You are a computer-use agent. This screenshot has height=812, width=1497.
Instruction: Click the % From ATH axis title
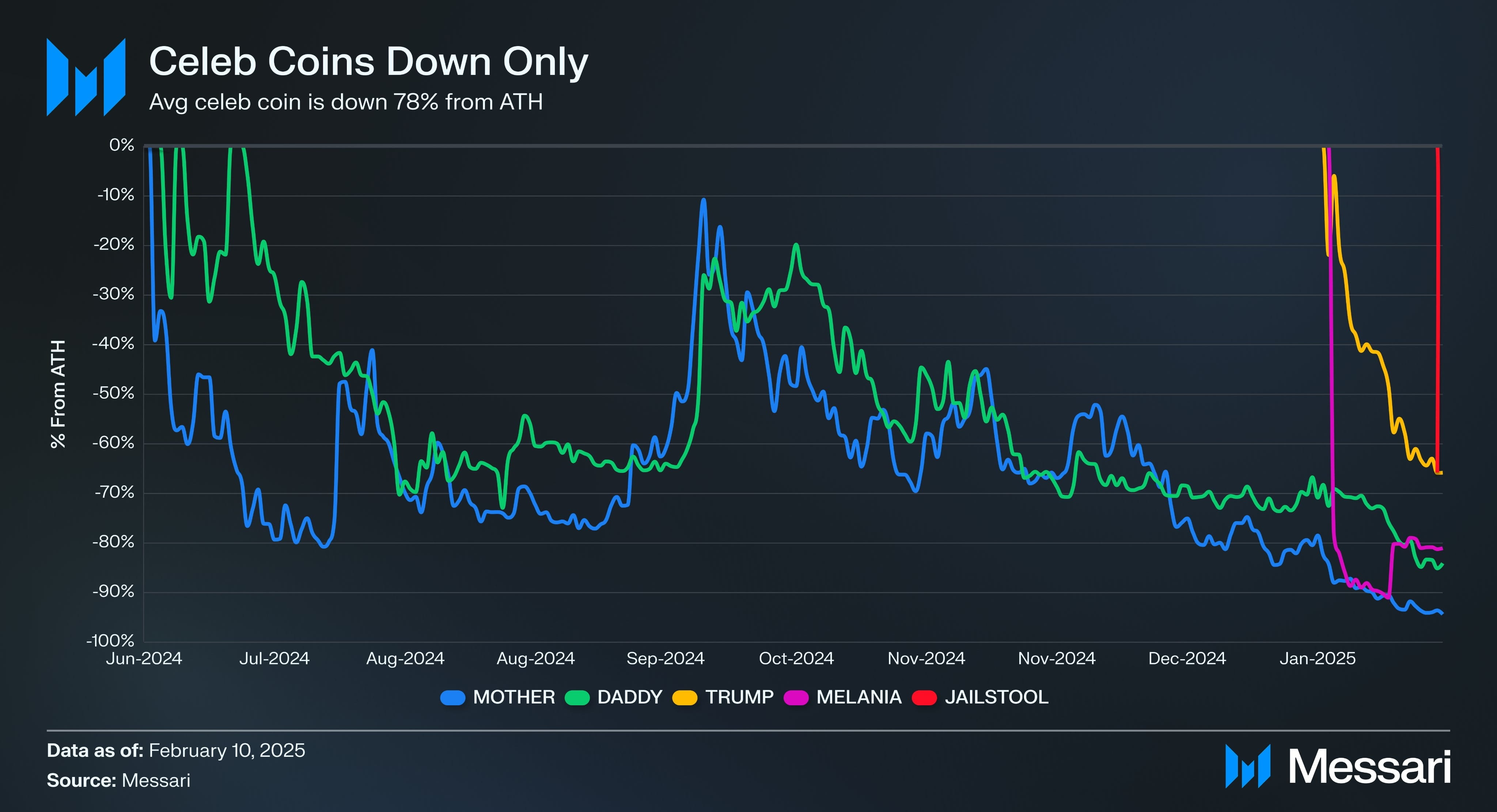[x=58, y=394]
